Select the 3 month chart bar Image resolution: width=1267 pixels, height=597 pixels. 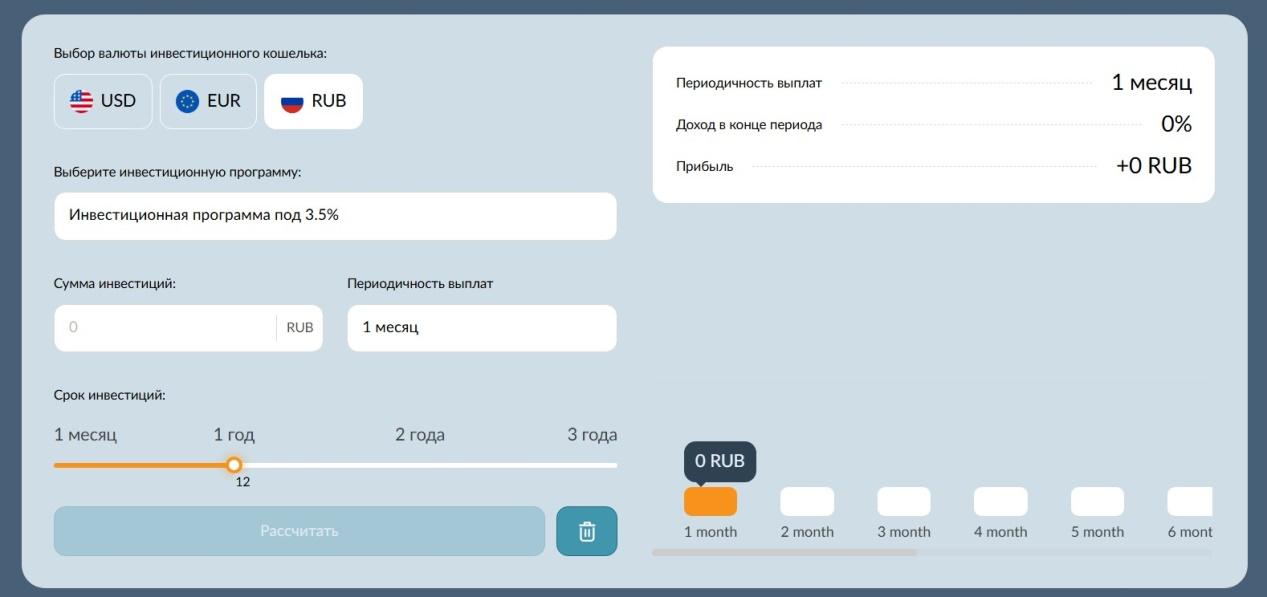pos(904,502)
